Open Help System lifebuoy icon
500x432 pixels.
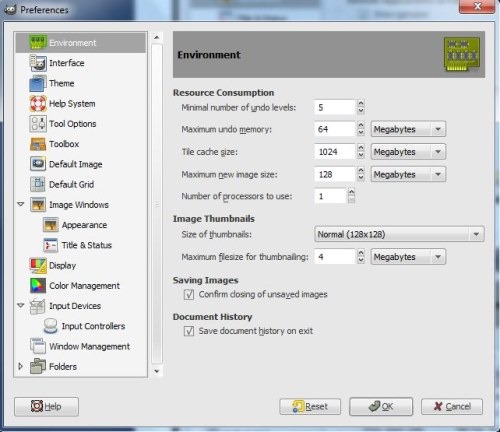coord(38,104)
